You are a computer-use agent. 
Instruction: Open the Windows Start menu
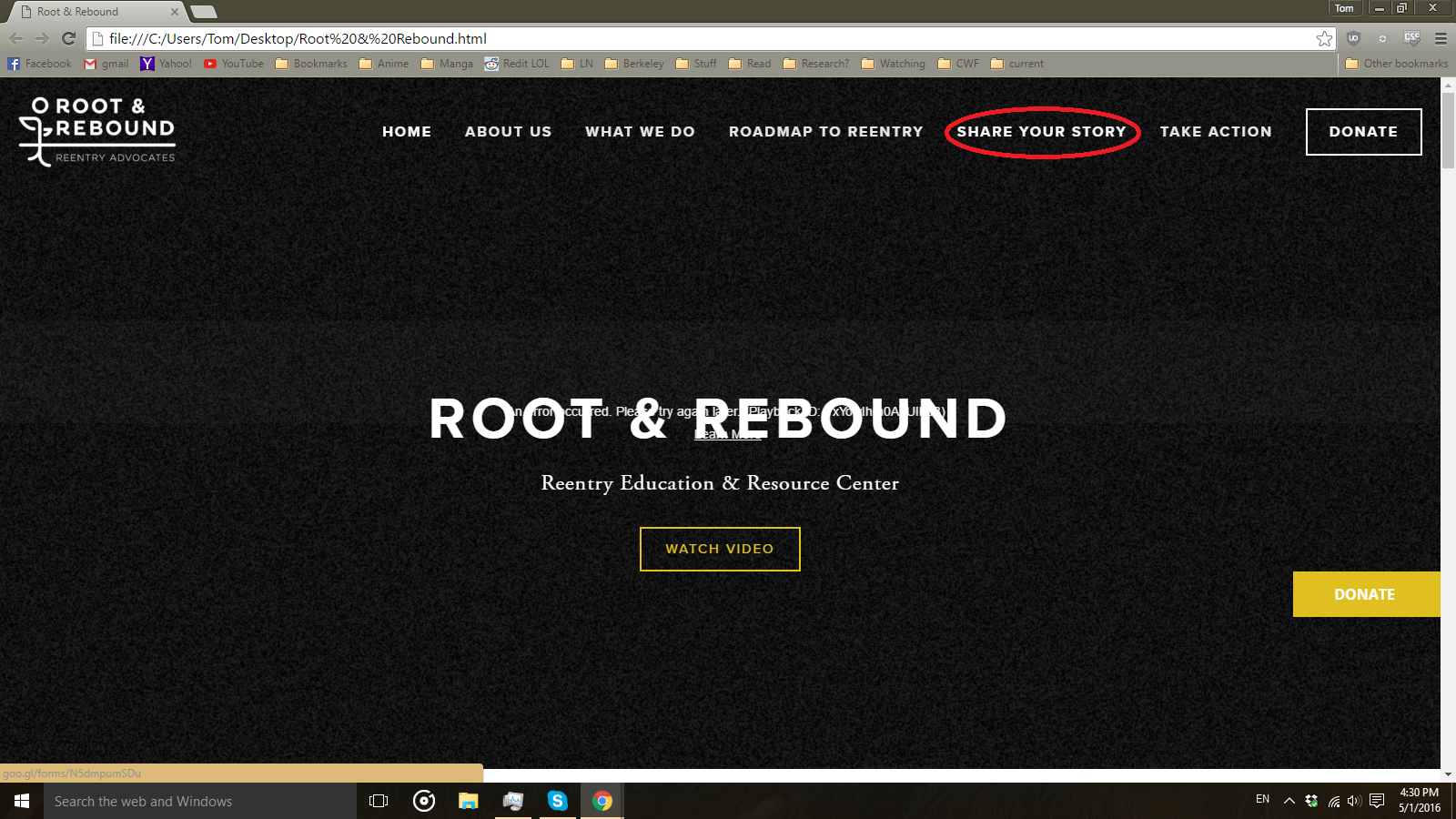(22, 801)
